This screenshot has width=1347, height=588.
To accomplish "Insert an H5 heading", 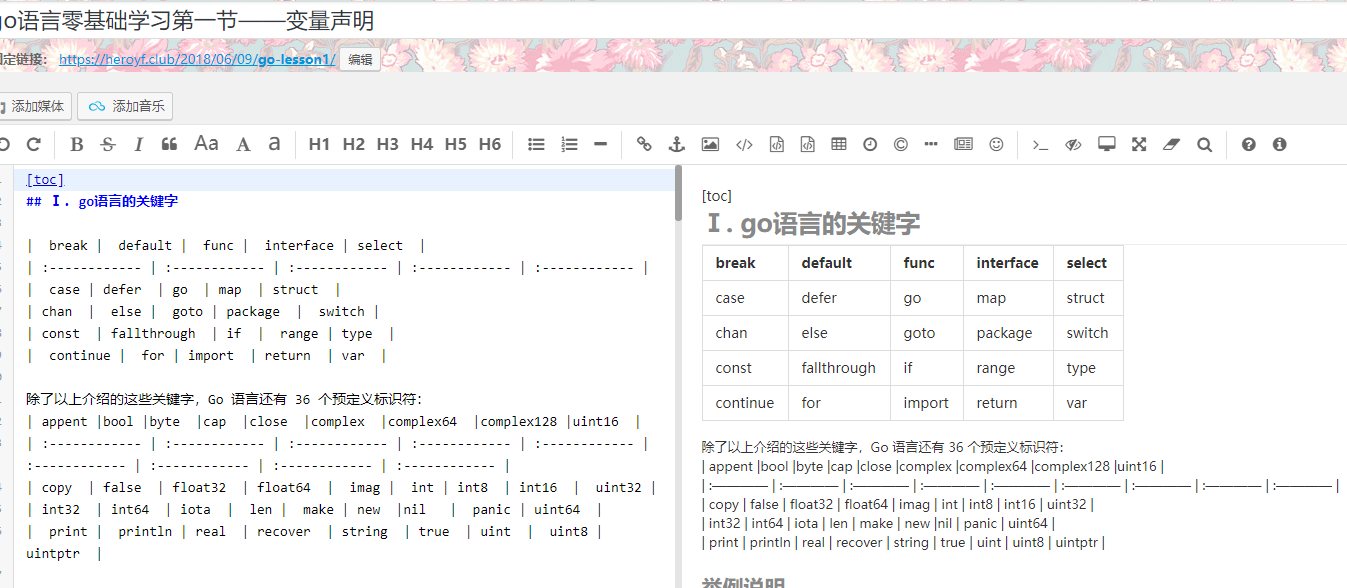I will (455, 144).
